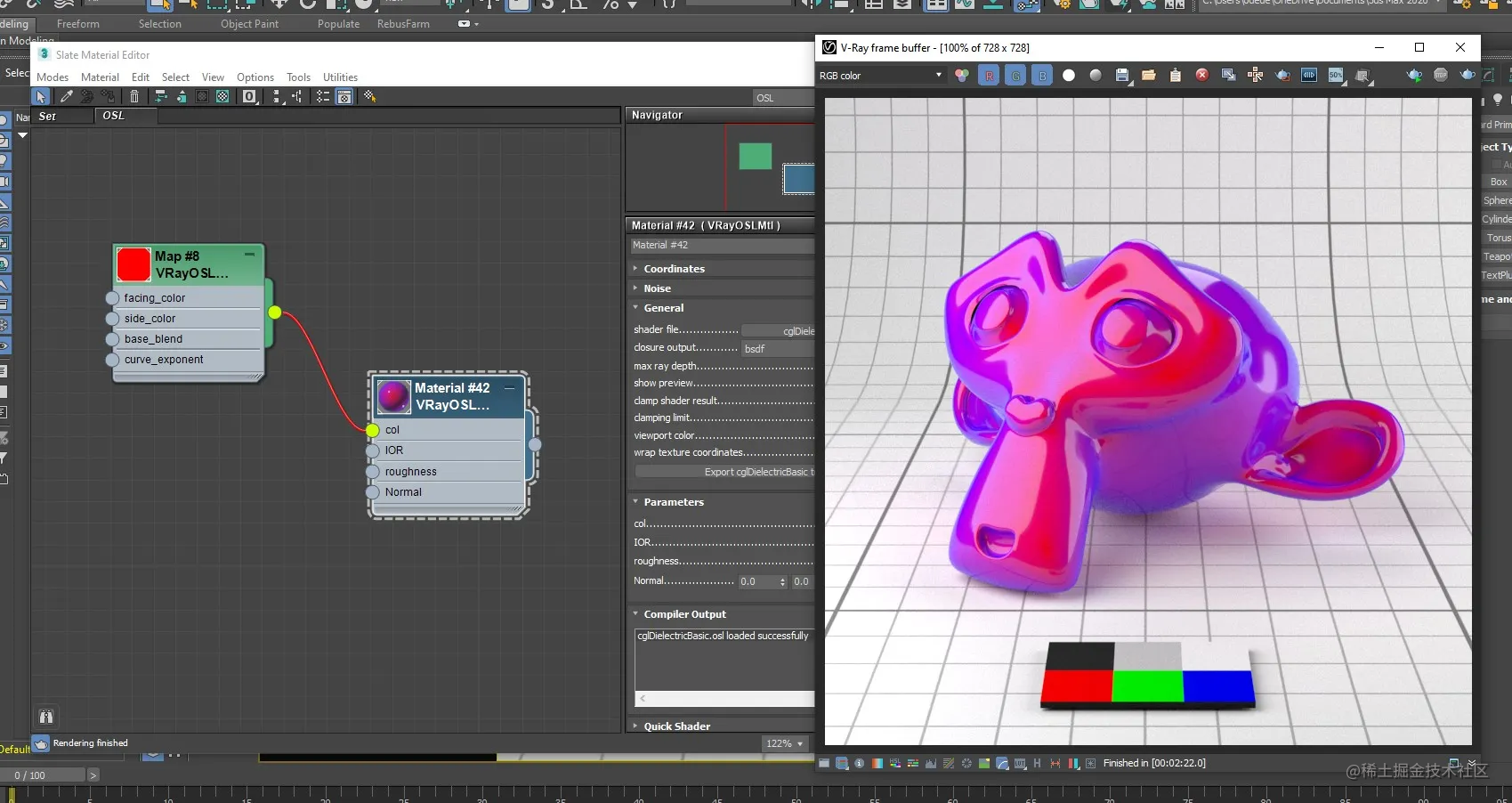Open the load image folder icon
The height and width of the screenshot is (803, 1512).
(1149, 76)
